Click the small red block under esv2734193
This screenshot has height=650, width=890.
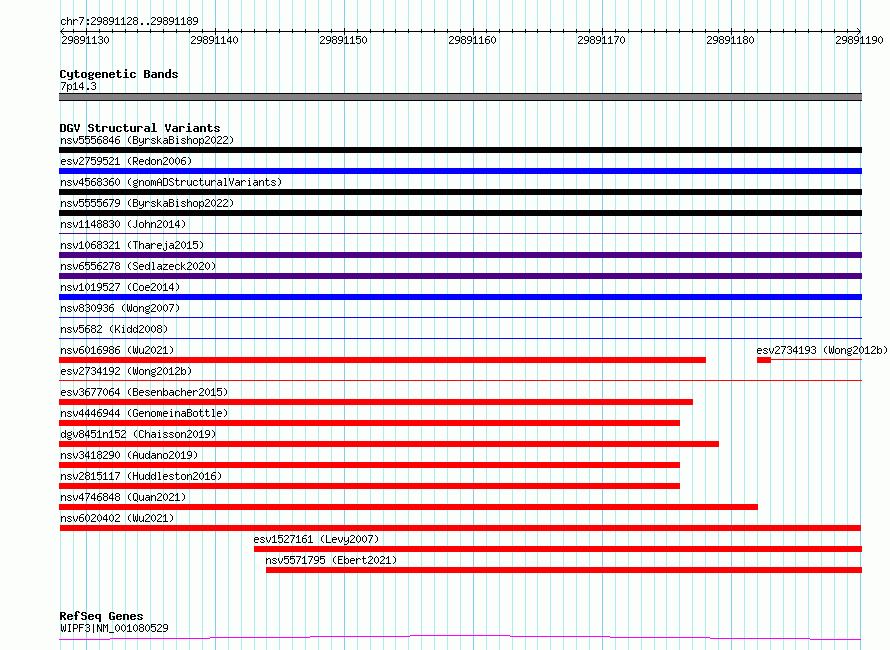click(x=764, y=360)
